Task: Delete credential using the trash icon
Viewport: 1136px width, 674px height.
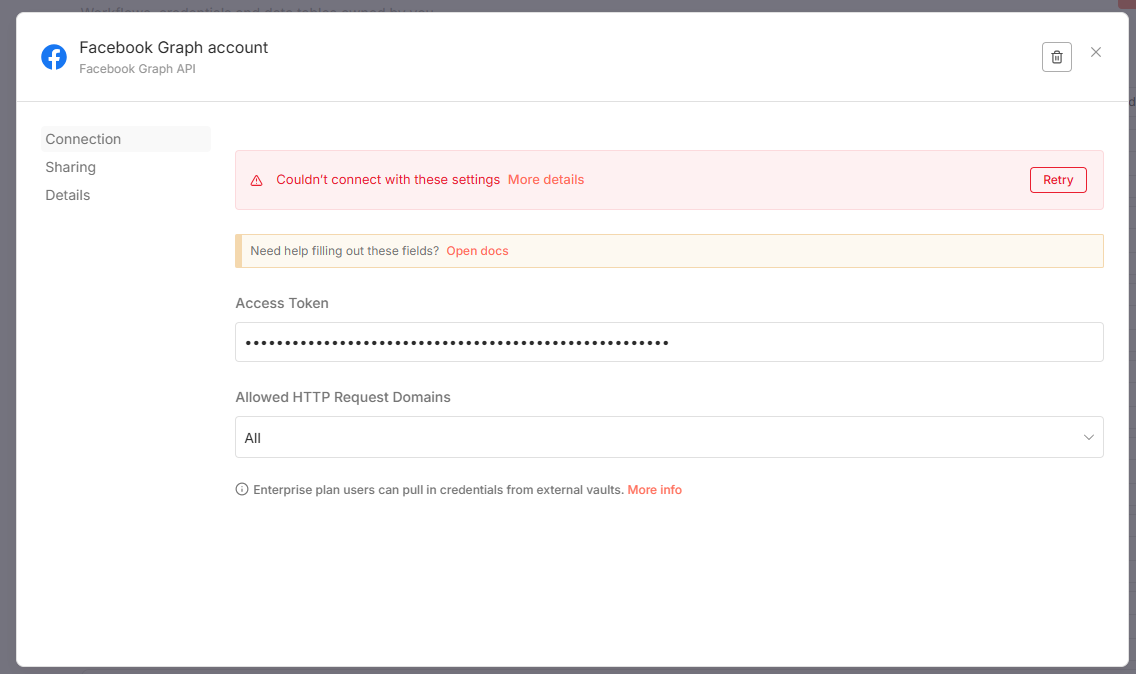Action: click(x=1056, y=57)
